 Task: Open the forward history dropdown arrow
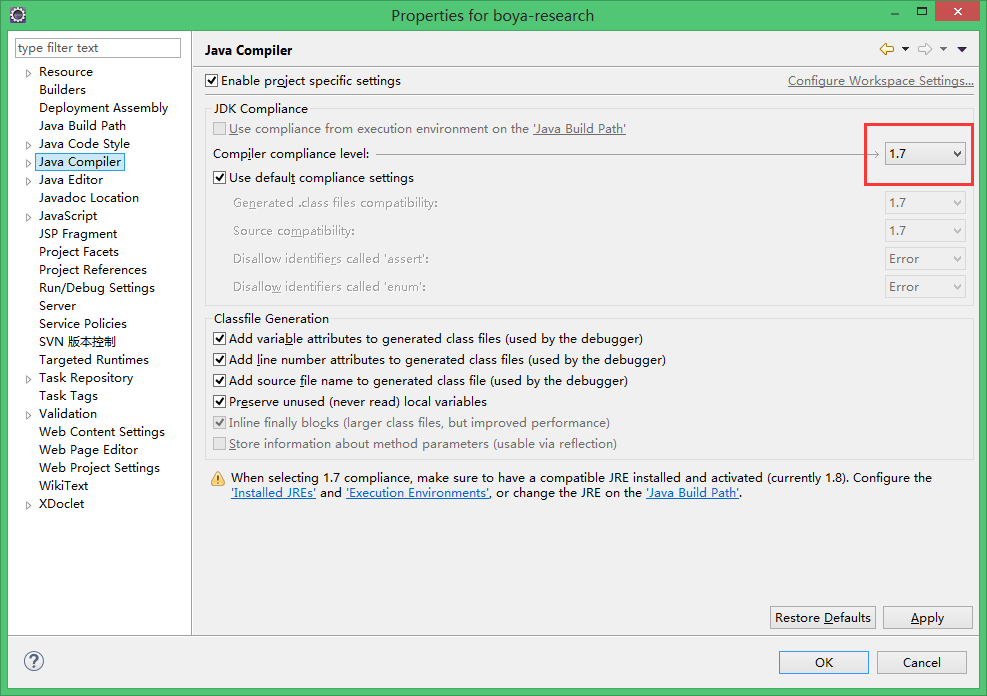point(943,49)
